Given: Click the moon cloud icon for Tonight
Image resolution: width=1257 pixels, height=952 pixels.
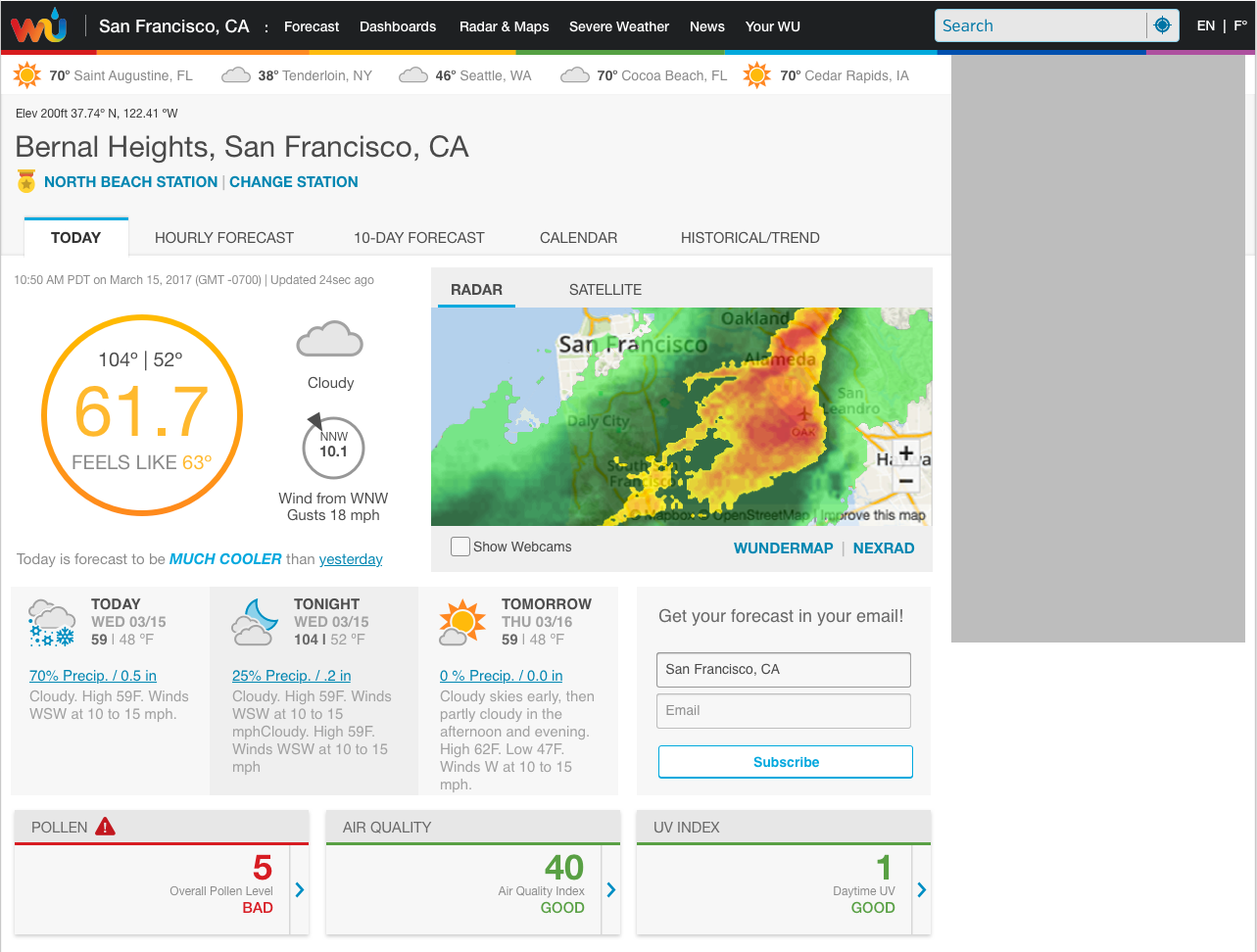Looking at the screenshot, I should pos(254,623).
